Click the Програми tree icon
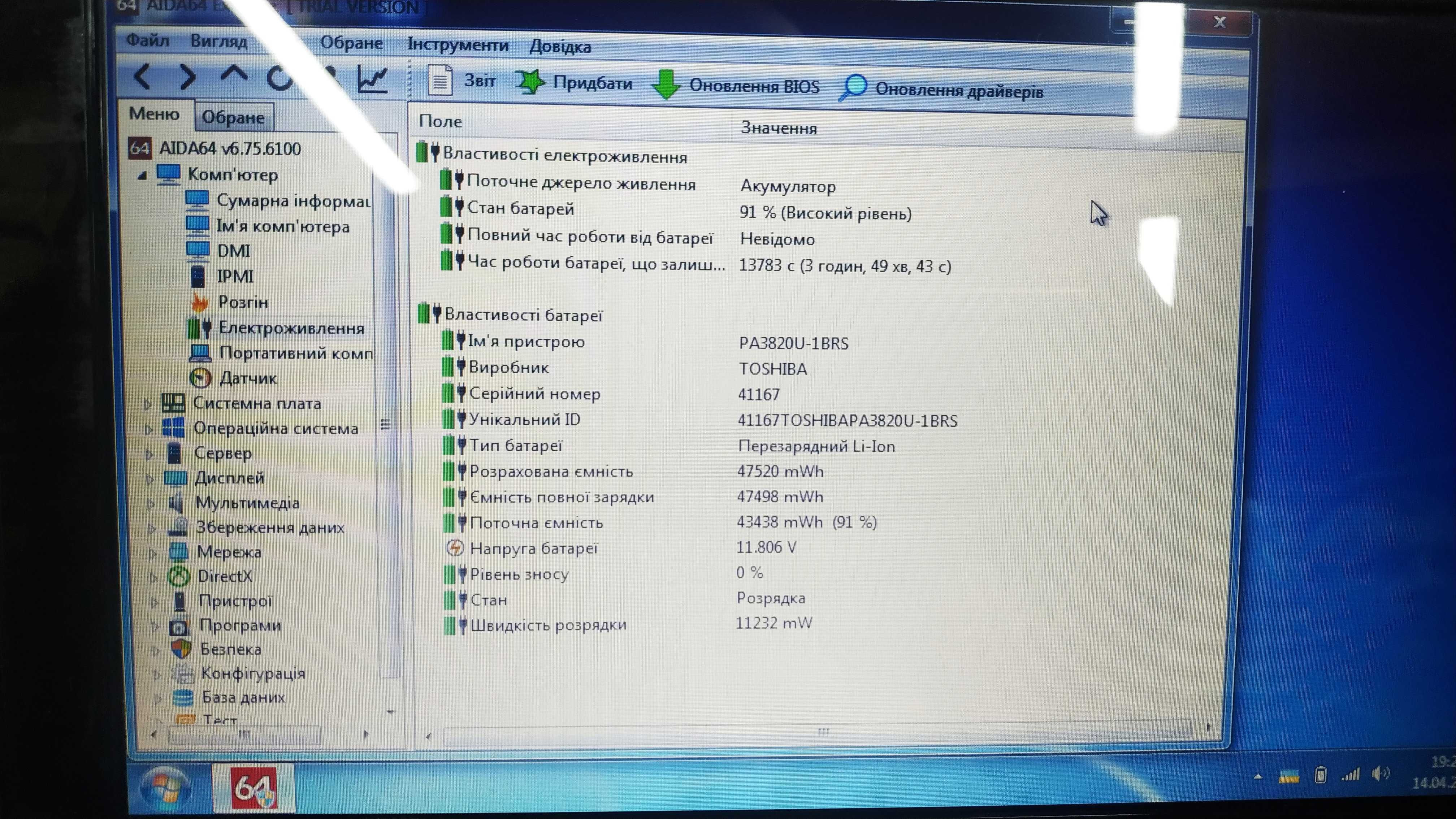This screenshot has height=819, width=1456. (180, 626)
